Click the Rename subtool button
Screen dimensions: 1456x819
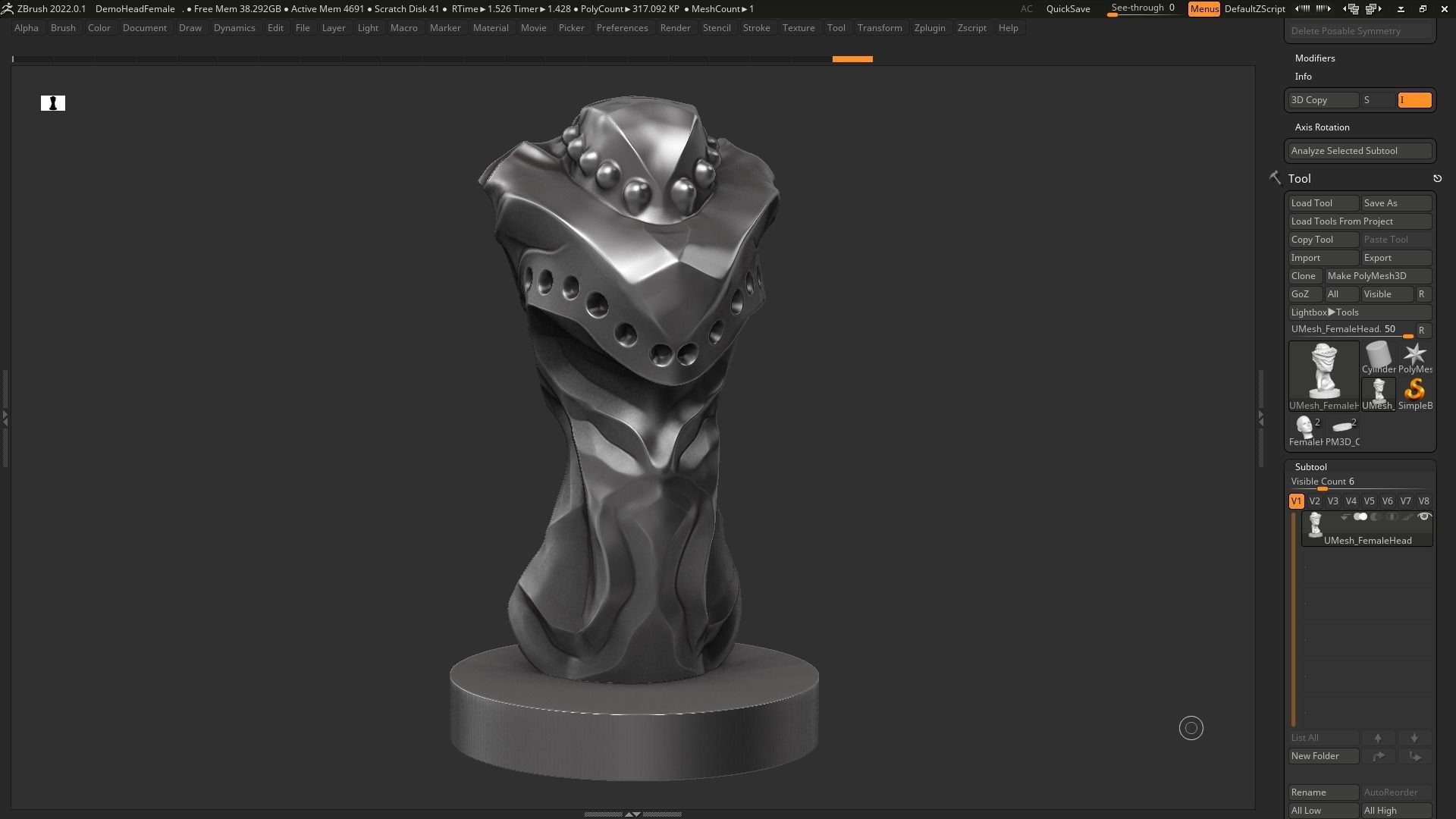1324,792
